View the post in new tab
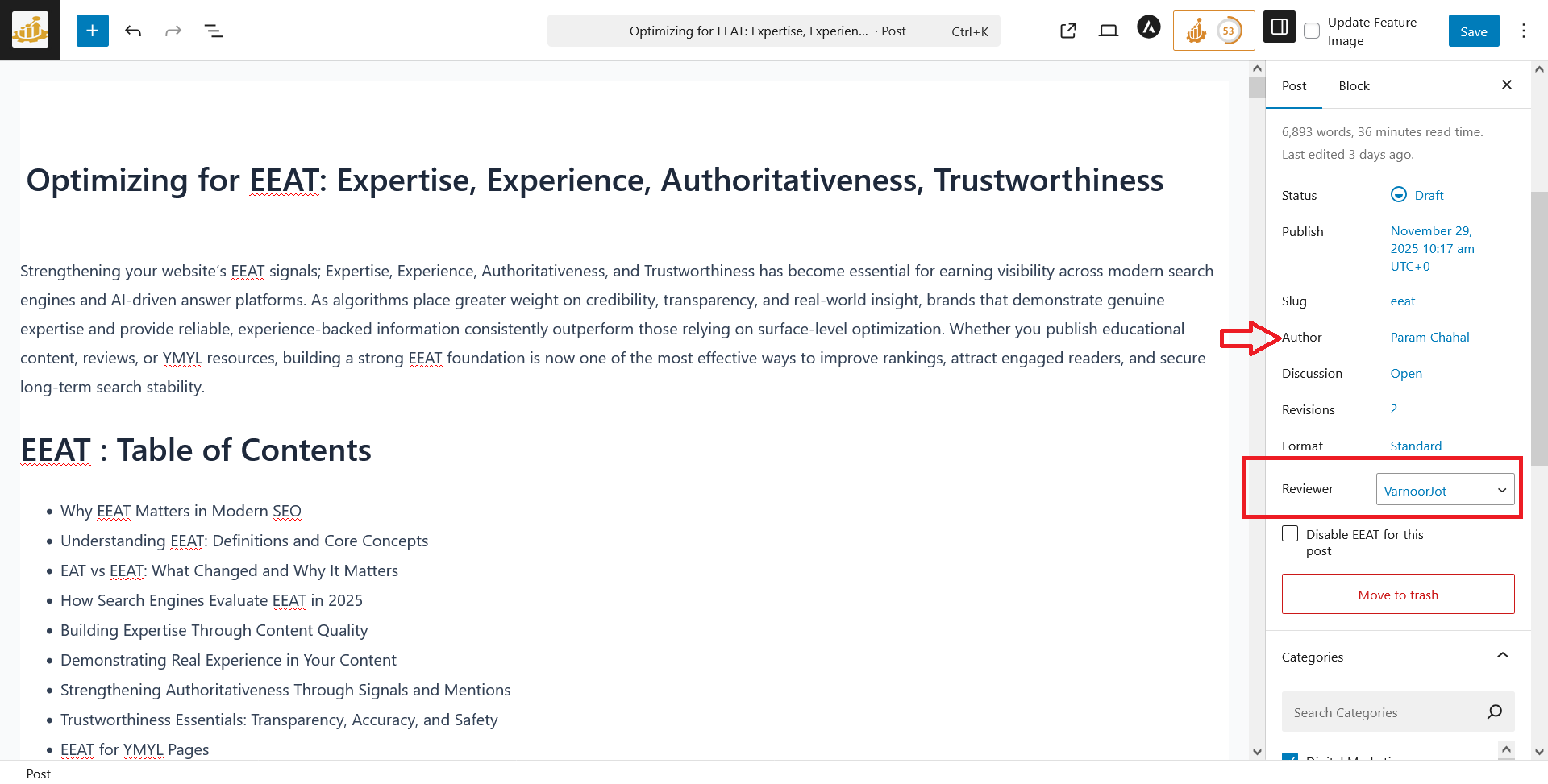 (1067, 30)
